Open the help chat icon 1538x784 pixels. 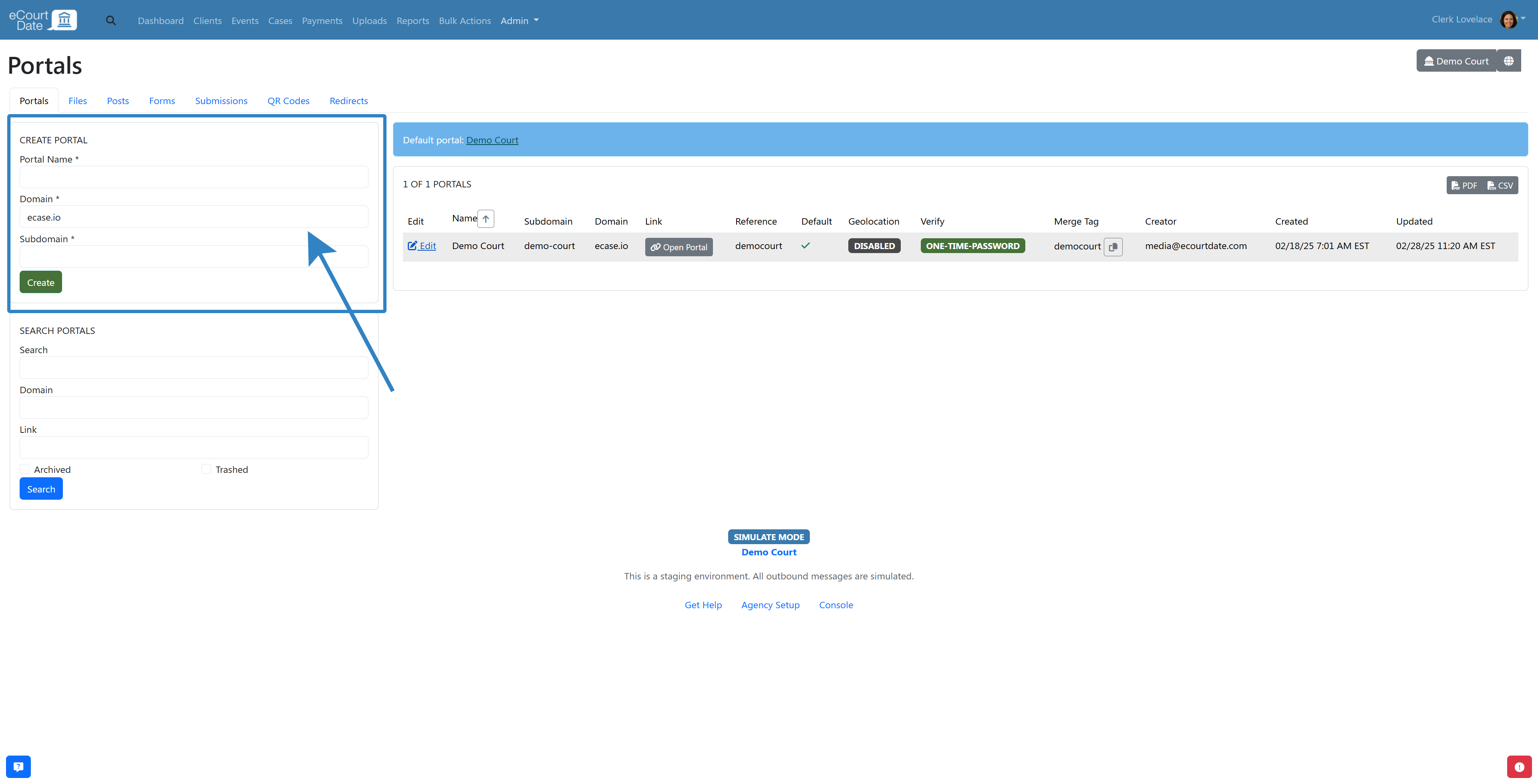click(18, 767)
